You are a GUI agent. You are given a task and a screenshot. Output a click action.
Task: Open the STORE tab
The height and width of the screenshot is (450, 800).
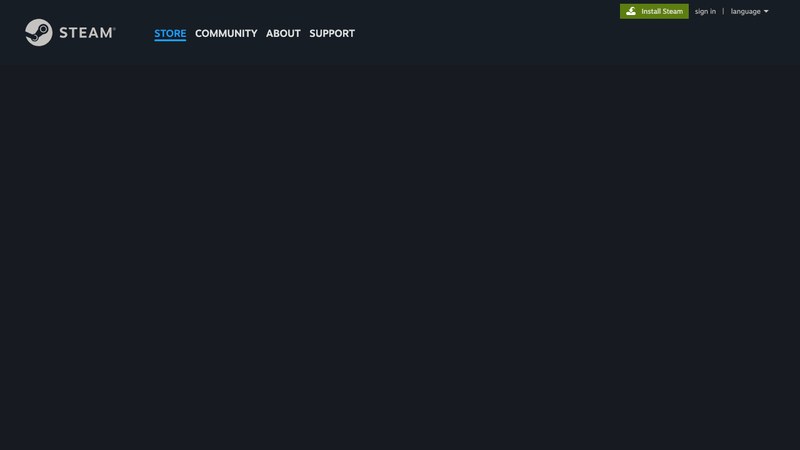[x=170, y=34]
